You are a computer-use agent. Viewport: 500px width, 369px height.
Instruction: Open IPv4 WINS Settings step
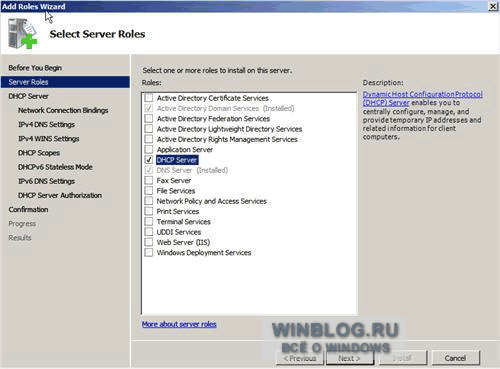[49, 139]
